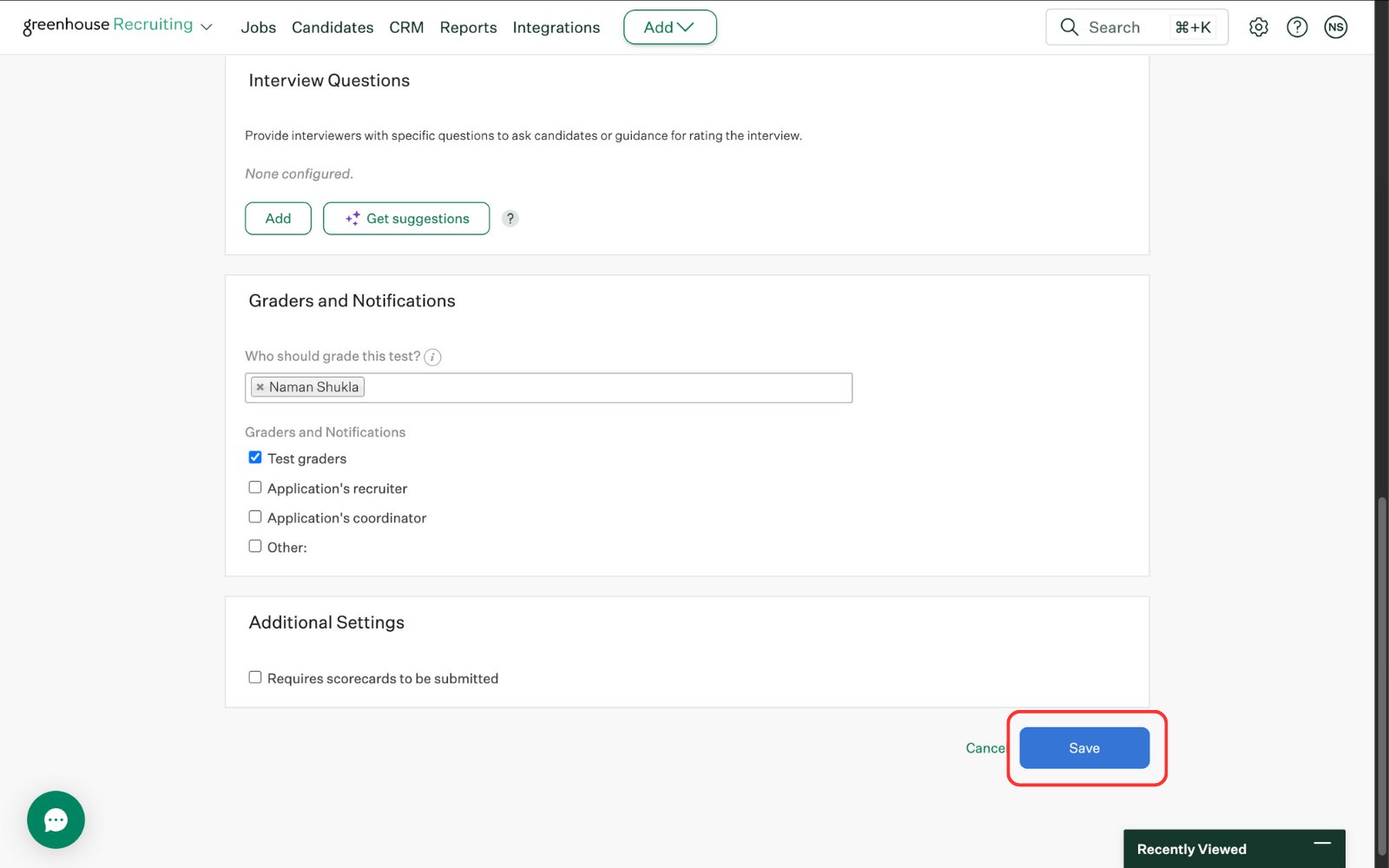Open info icon beside grade question
The width and height of the screenshot is (1389, 868).
432,357
